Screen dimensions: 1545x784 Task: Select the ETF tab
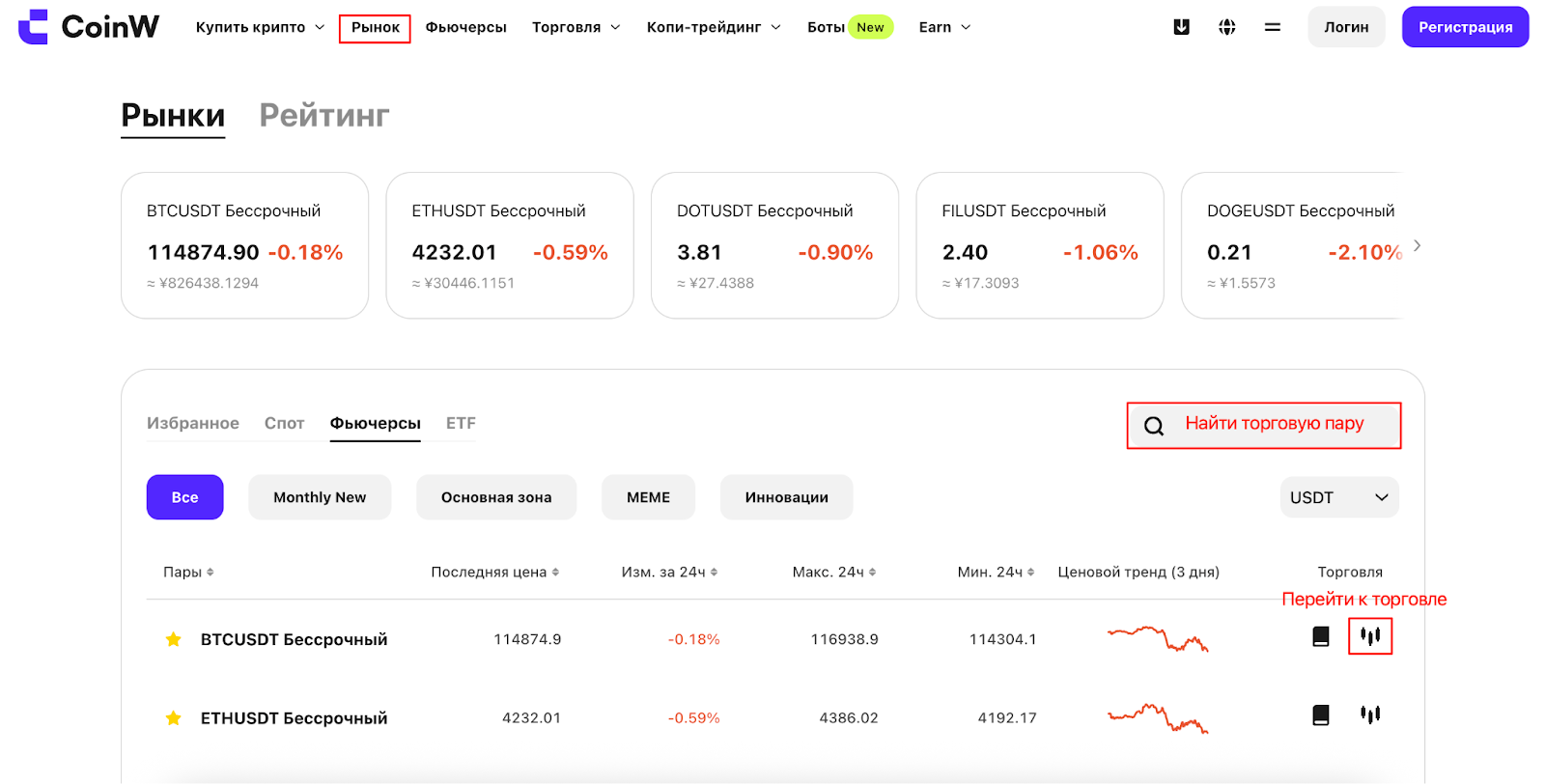coord(461,423)
